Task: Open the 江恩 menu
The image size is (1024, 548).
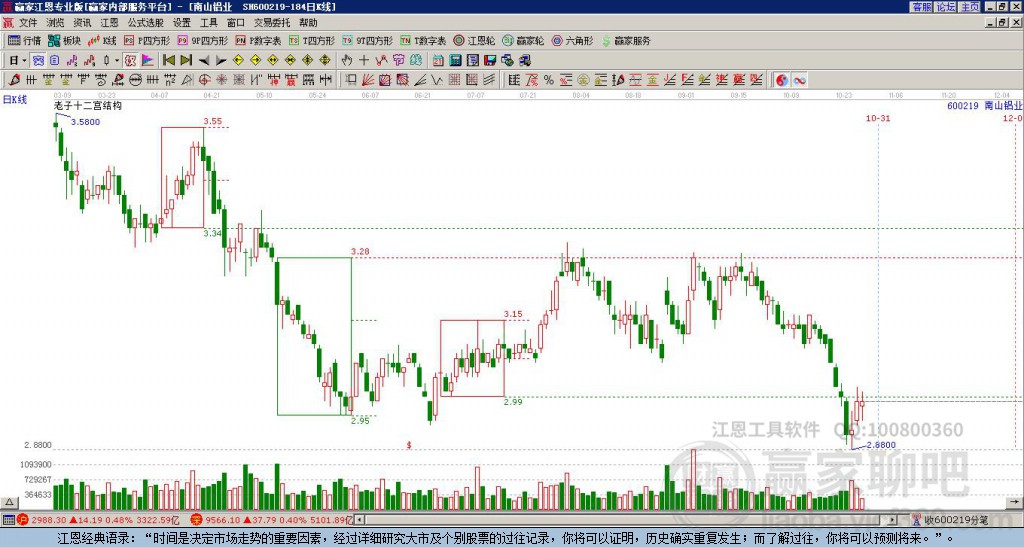Action: pos(109,23)
